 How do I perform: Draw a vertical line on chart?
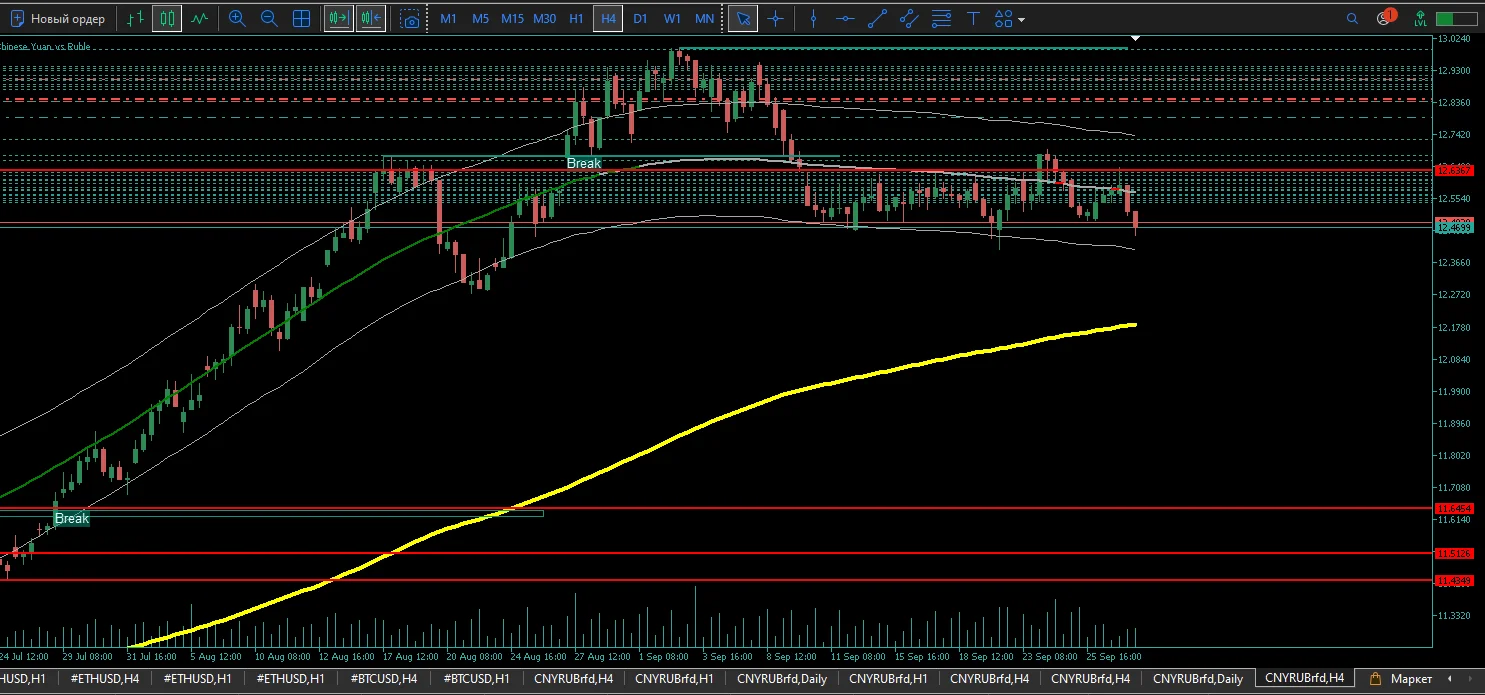814,18
